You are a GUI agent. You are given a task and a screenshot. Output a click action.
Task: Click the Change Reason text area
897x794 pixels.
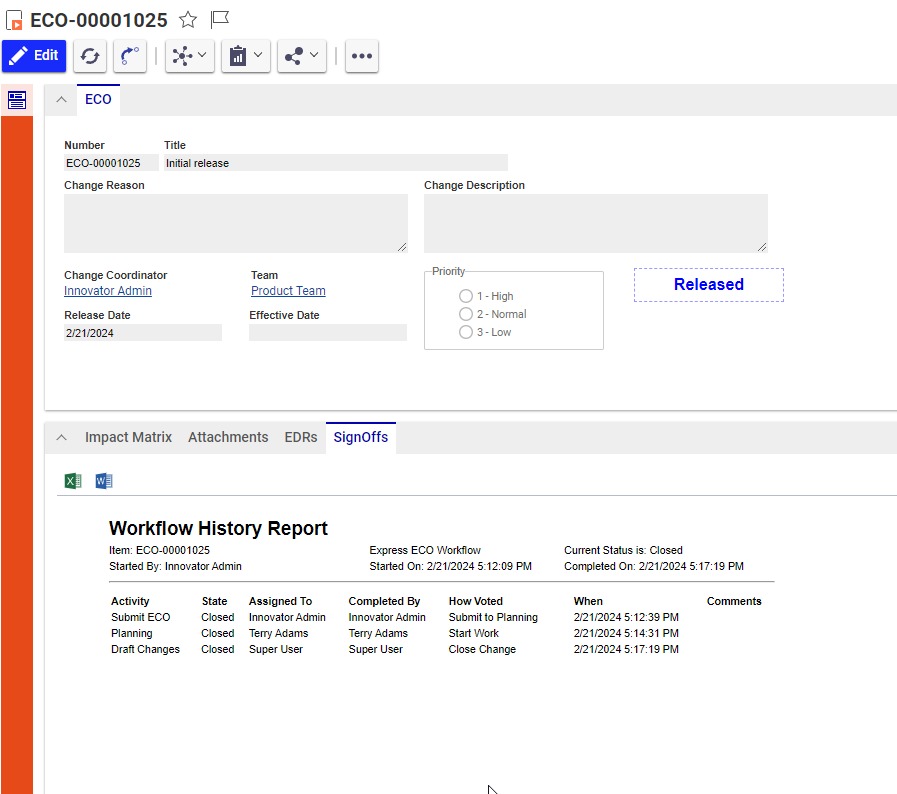tap(236, 223)
